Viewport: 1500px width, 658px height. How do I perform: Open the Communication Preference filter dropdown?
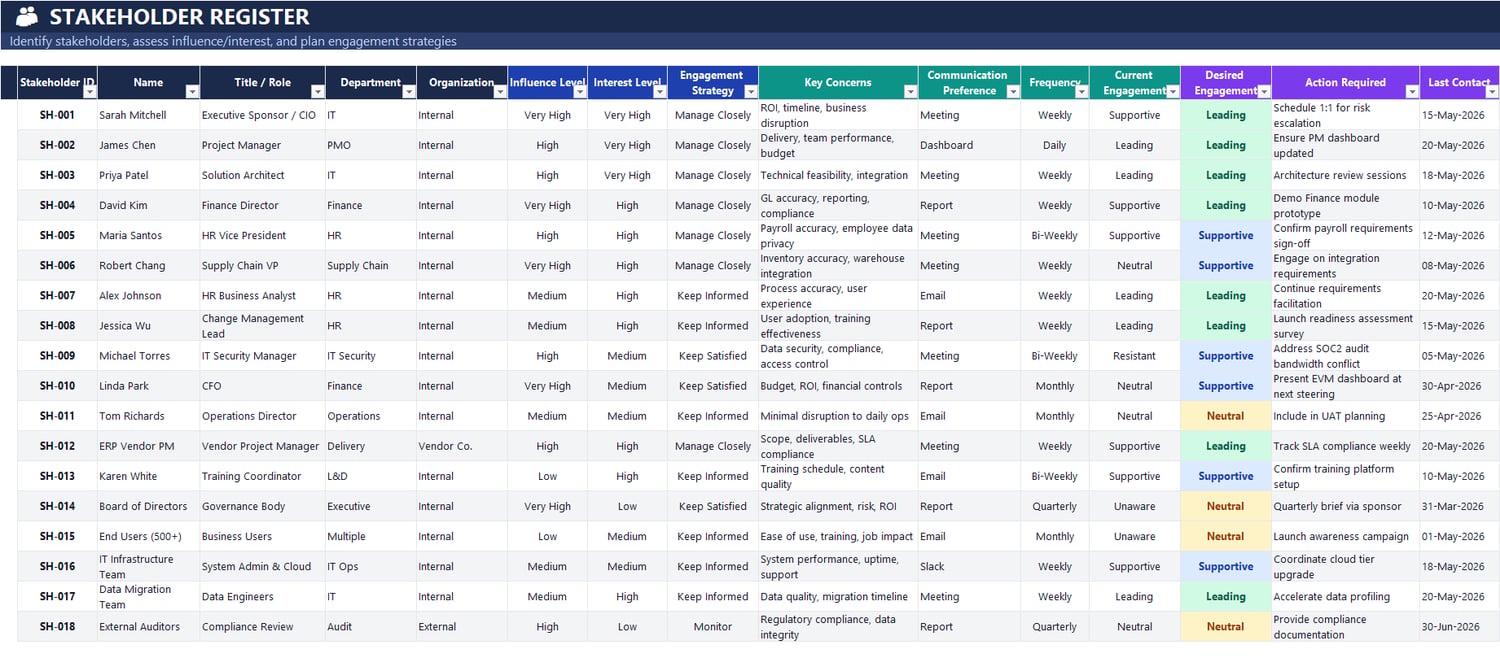tap(1013, 92)
